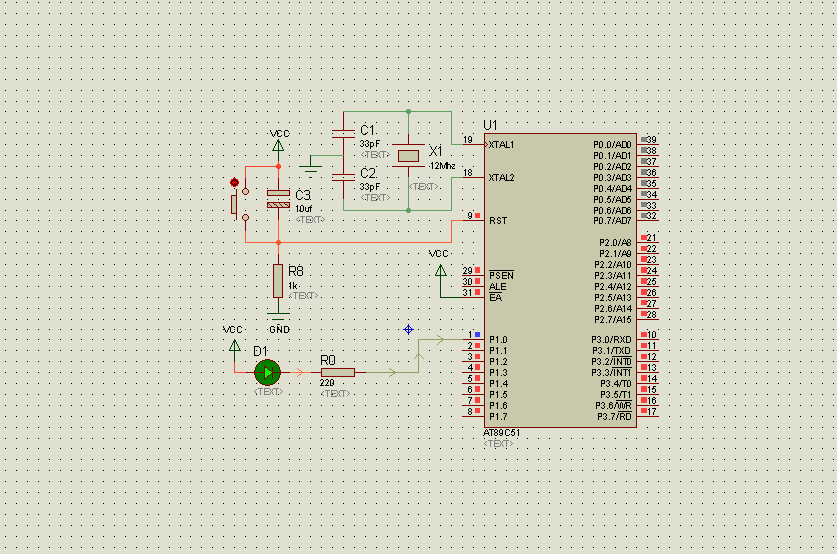Select the C3 electrolytic capacitor symbol
The width and height of the screenshot is (837, 554).
278,199
